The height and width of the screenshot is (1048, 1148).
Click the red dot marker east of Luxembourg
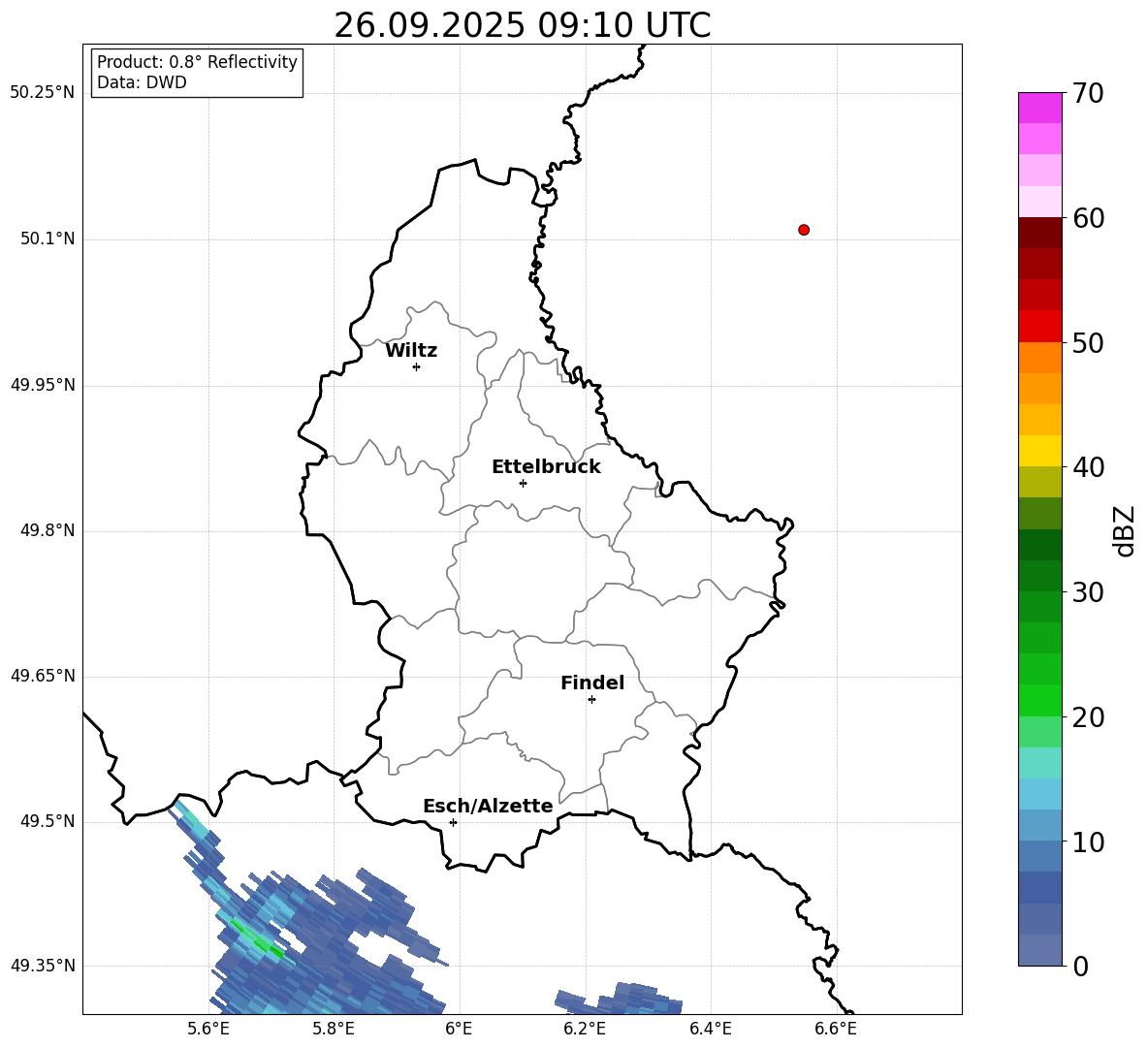[804, 230]
